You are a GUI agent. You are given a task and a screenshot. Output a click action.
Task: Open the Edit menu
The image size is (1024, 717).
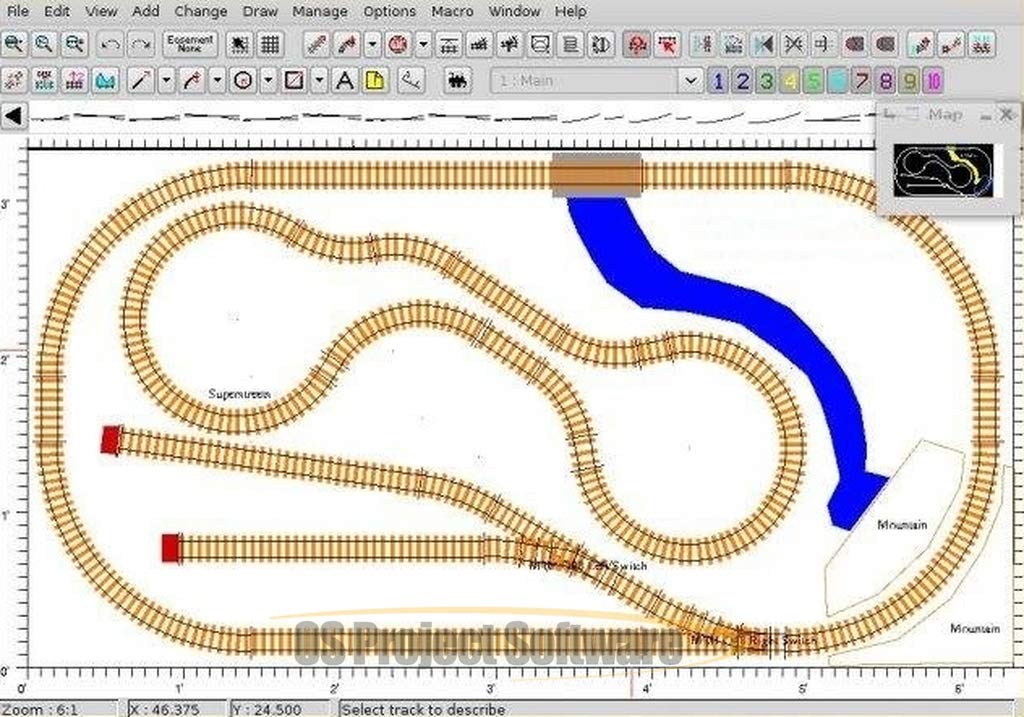(x=57, y=11)
